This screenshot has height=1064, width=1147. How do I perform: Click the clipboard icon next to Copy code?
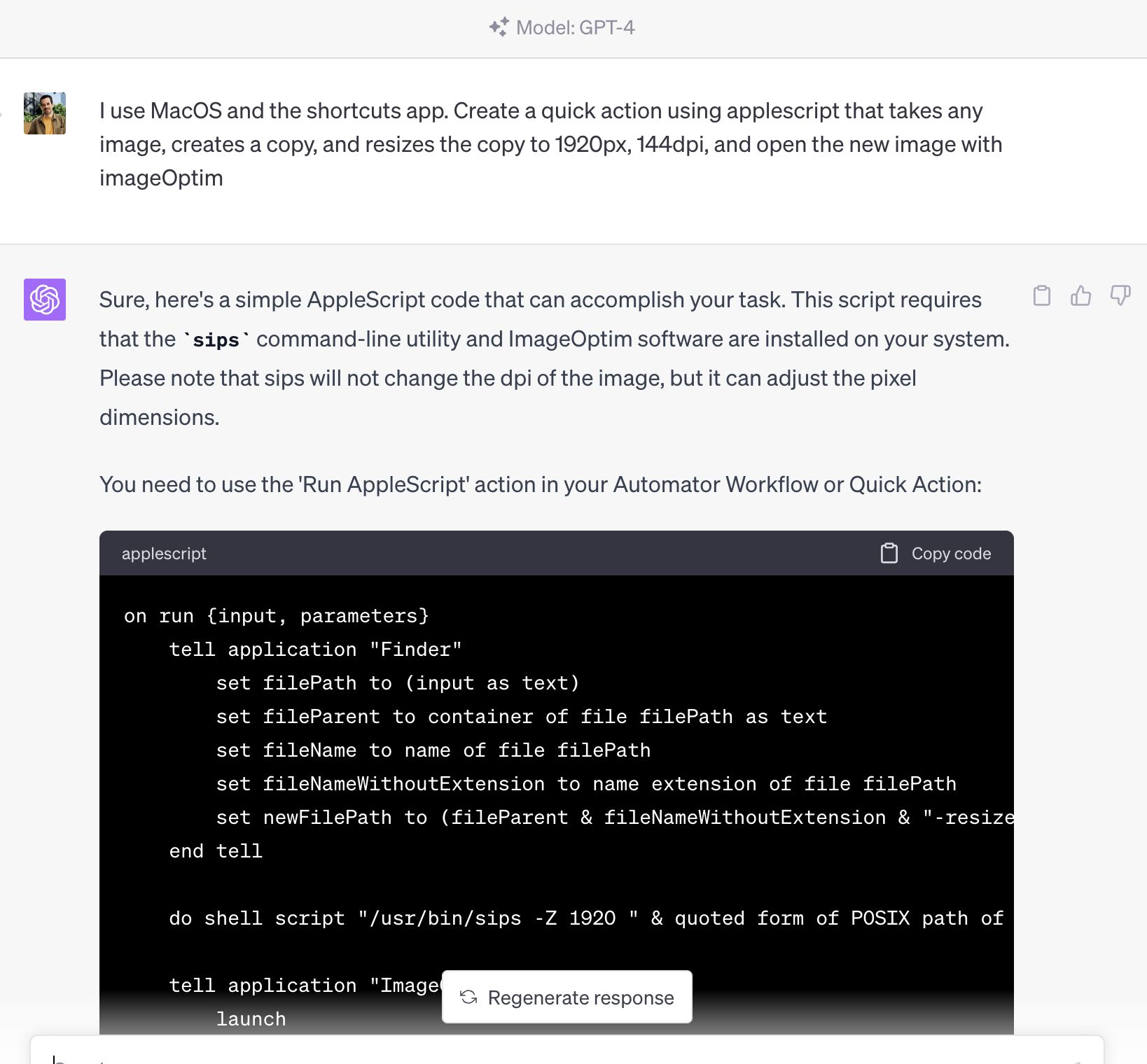point(889,554)
